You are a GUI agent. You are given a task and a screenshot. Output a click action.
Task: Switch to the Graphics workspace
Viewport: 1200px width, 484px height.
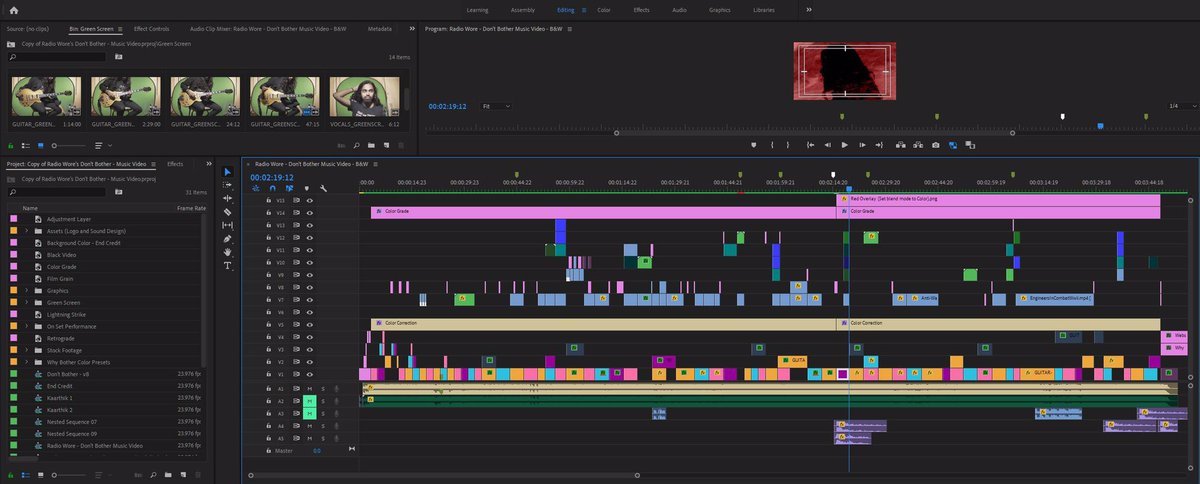point(719,9)
